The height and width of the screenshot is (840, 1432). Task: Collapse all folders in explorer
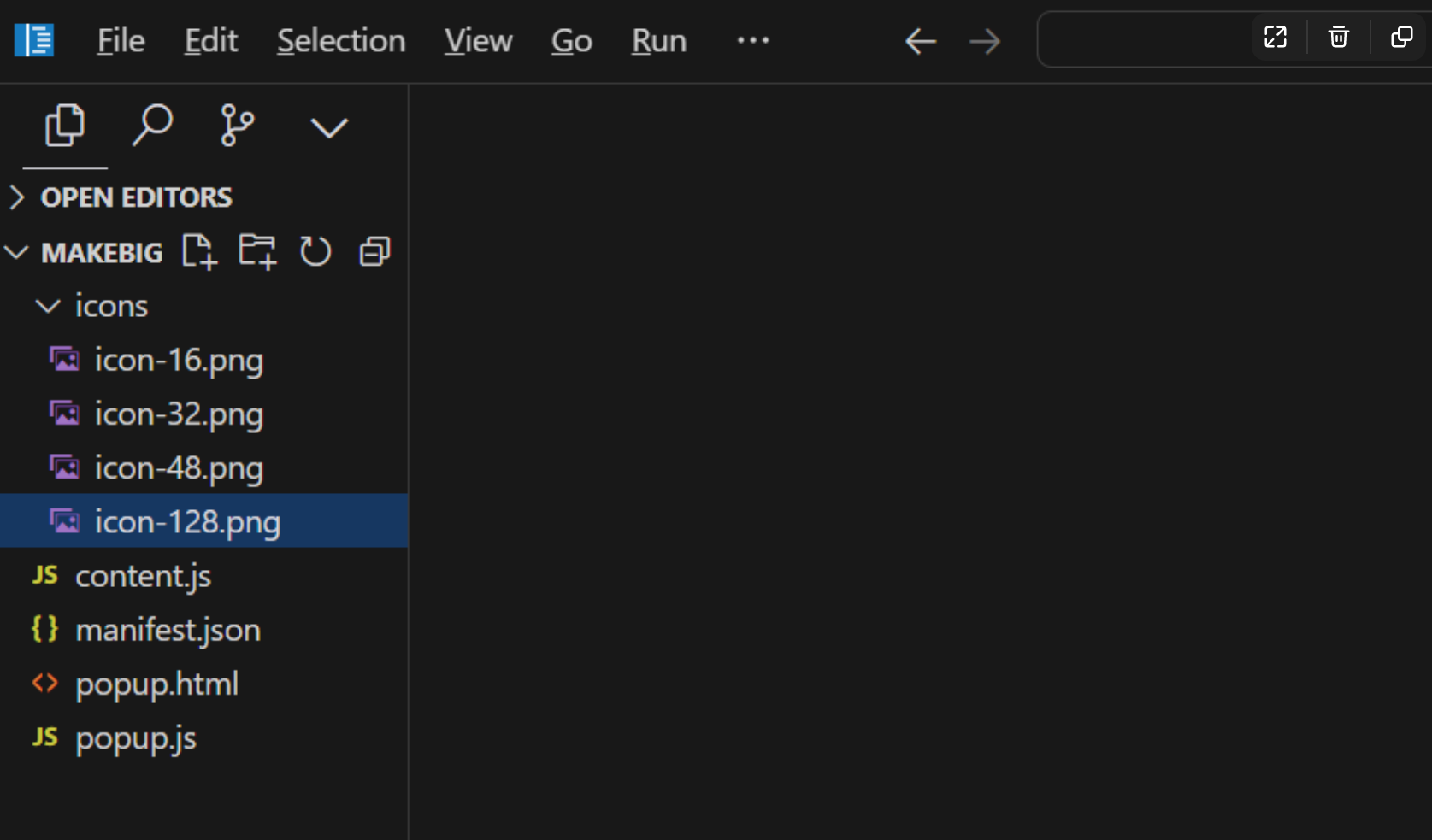374,252
